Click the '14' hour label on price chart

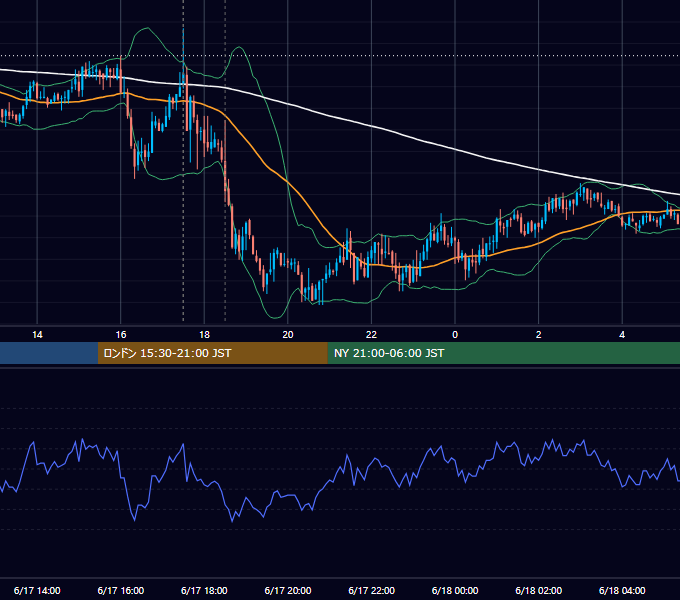(x=37, y=335)
